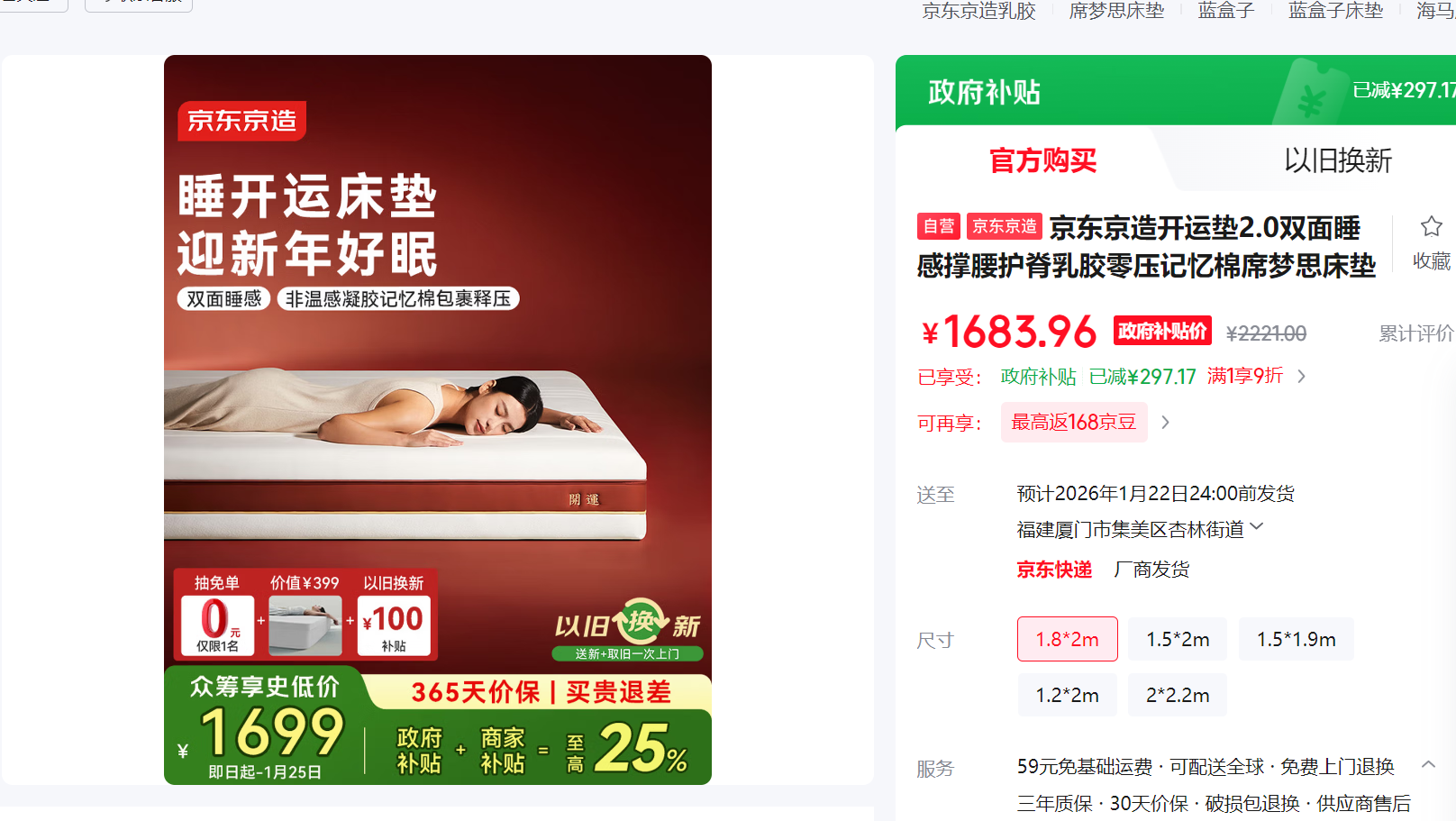This screenshot has width=1456, height=821.
Task: Click the 京东京造 red brand tag in title
Action: [x=1005, y=226]
